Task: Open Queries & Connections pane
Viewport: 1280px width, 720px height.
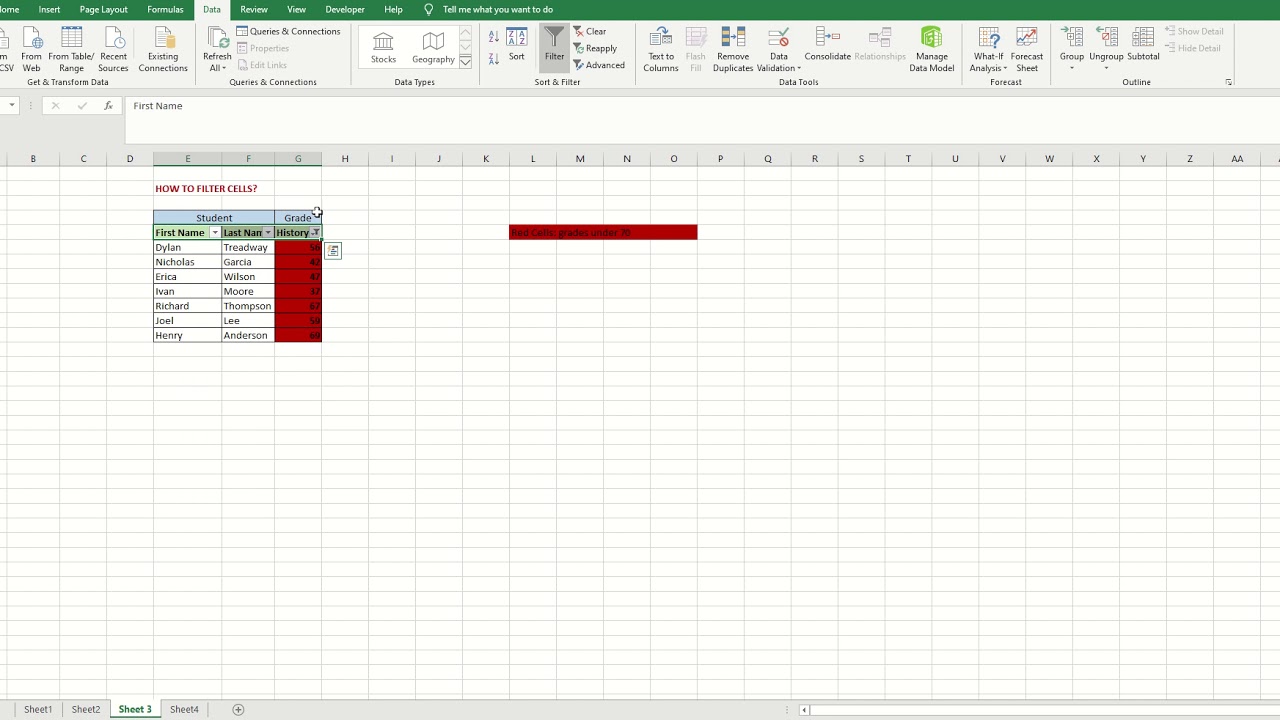Action: 289,31
